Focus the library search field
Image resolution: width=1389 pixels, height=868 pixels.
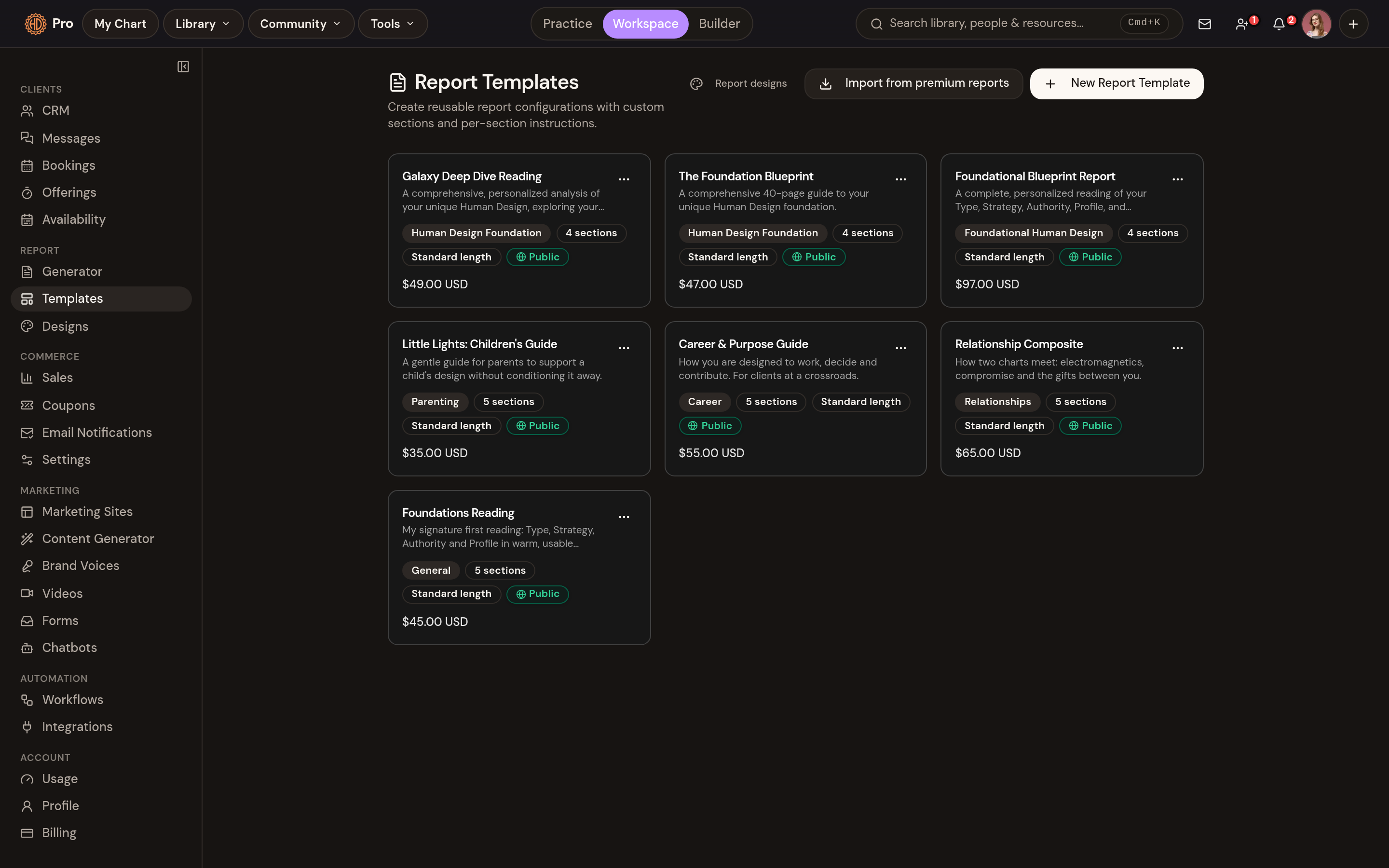click(1019, 24)
